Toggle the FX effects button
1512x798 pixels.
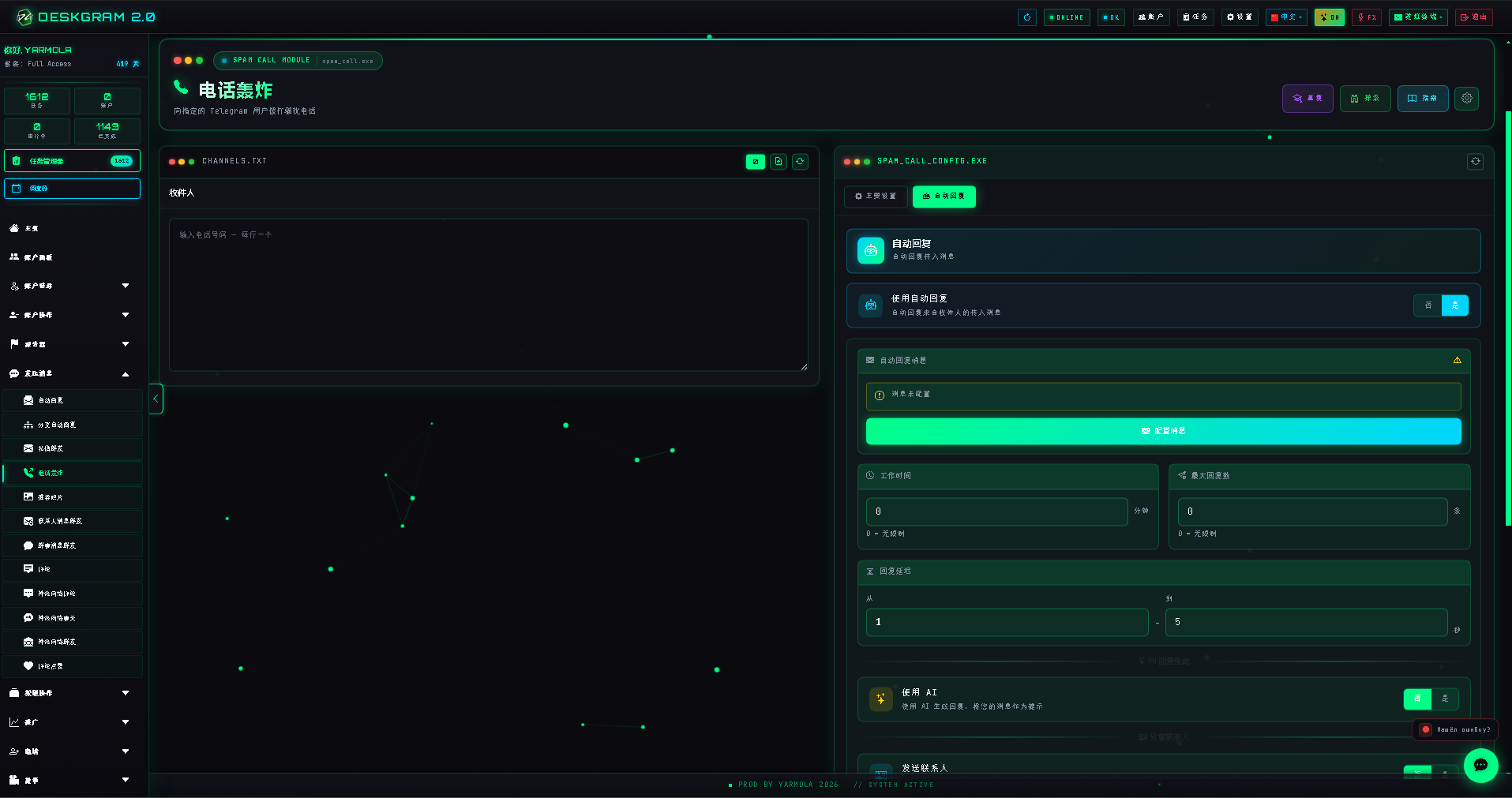click(1367, 17)
